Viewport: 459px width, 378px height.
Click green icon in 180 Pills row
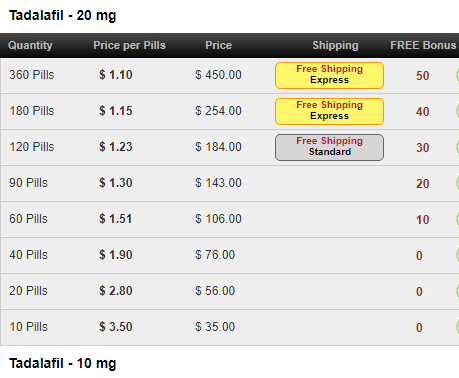pos(457,111)
